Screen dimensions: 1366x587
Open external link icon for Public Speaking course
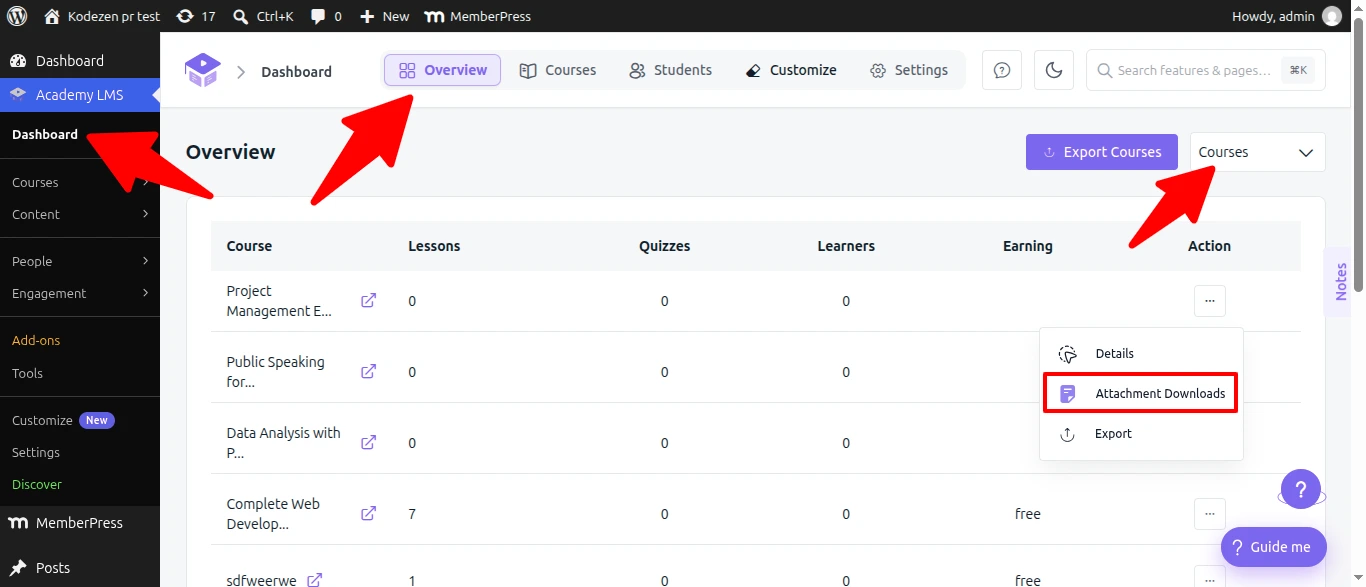(368, 371)
